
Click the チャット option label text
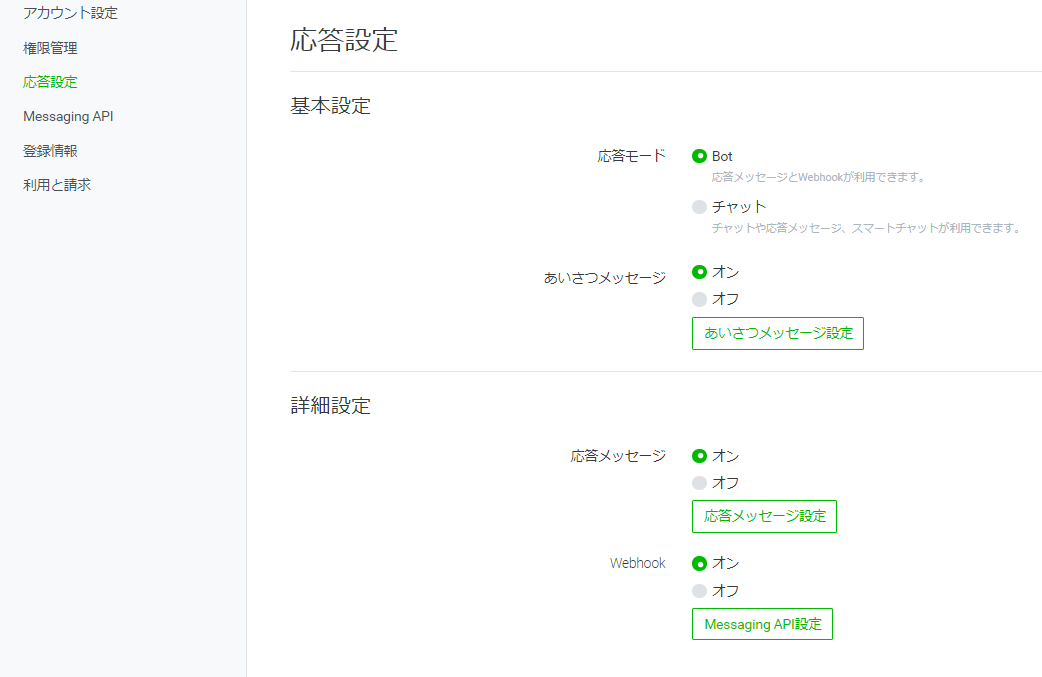pos(739,207)
